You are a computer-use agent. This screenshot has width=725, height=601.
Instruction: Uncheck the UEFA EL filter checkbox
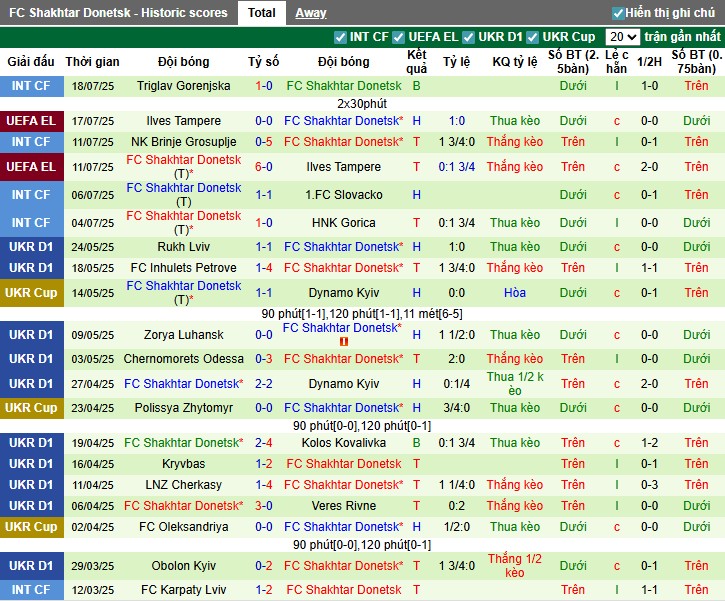tap(400, 37)
